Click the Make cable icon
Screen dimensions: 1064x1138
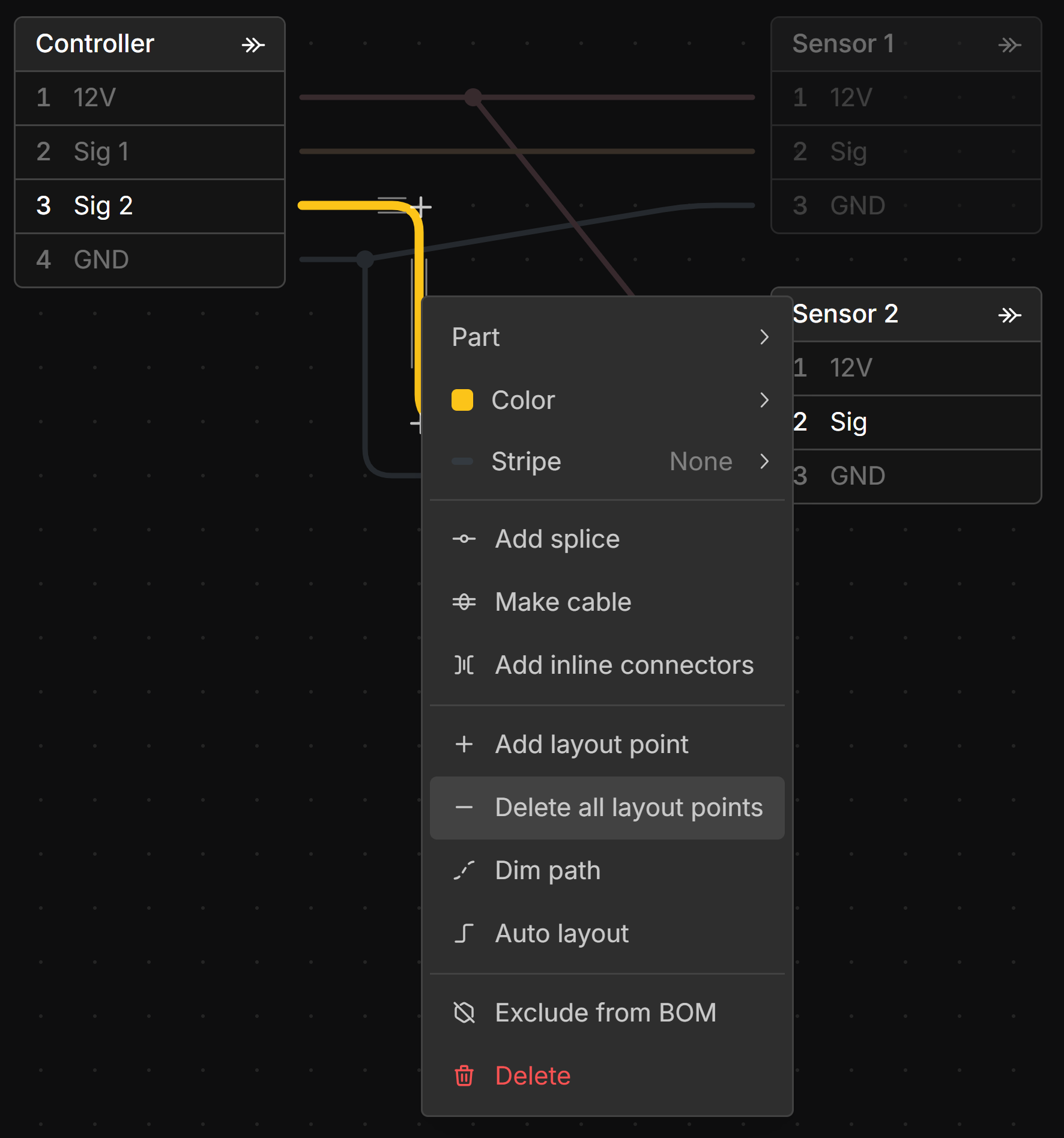464,602
